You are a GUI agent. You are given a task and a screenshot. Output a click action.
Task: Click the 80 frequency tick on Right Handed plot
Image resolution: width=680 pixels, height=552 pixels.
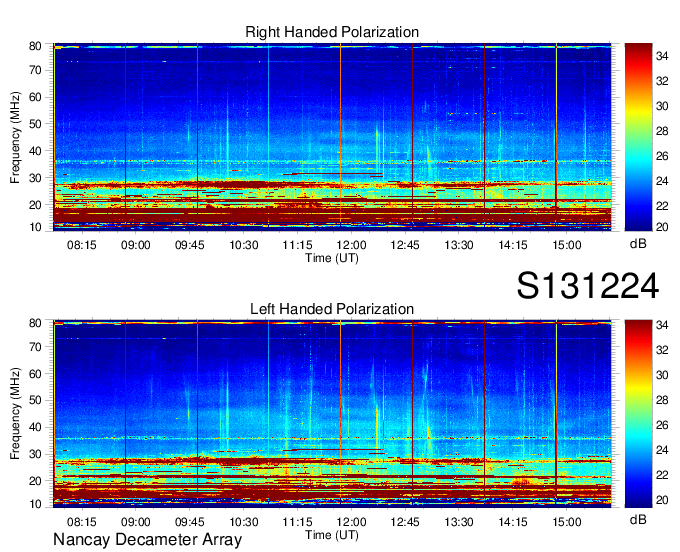click(x=35, y=46)
